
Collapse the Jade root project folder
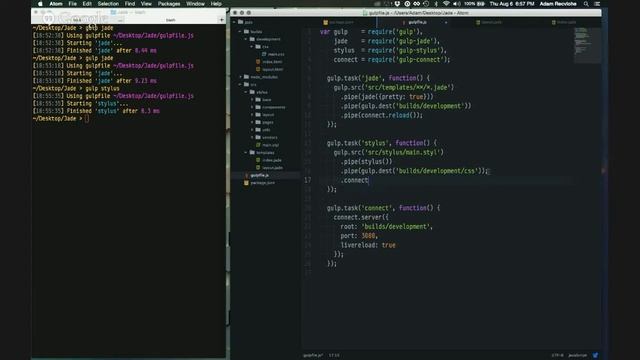click(234, 22)
